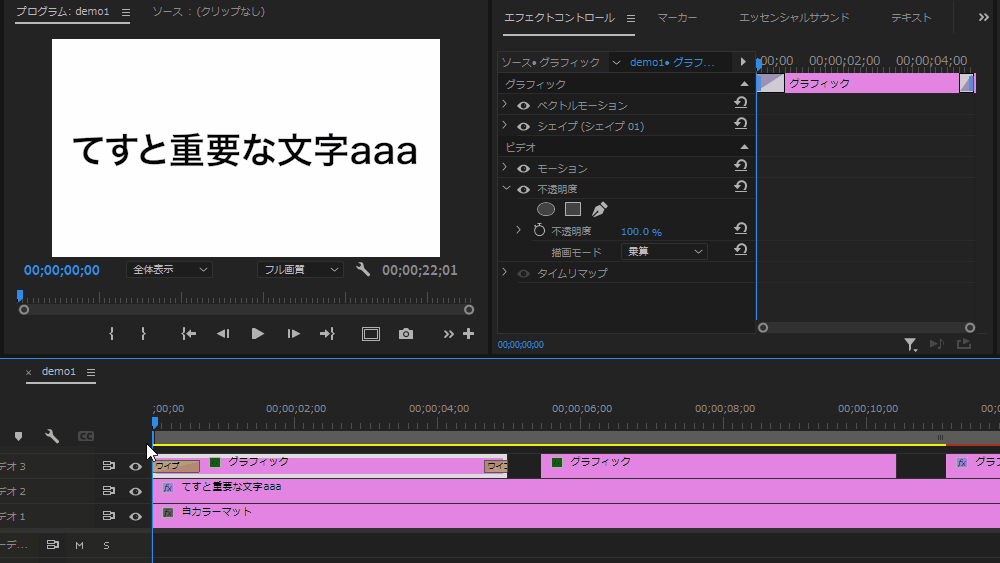Open timeline display settings wrench

(52, 436)
